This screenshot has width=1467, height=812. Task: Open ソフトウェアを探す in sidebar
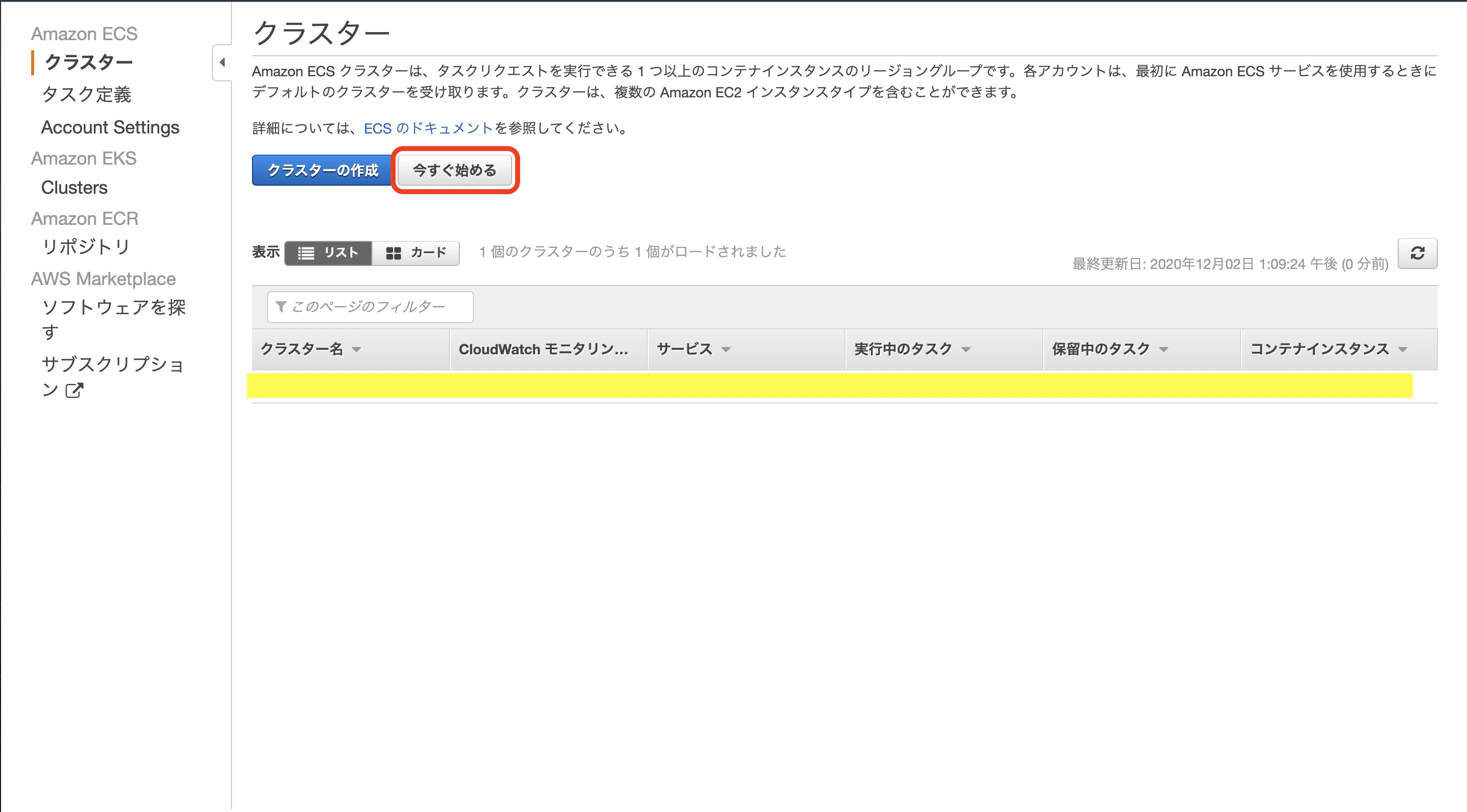tap(114, 319)
